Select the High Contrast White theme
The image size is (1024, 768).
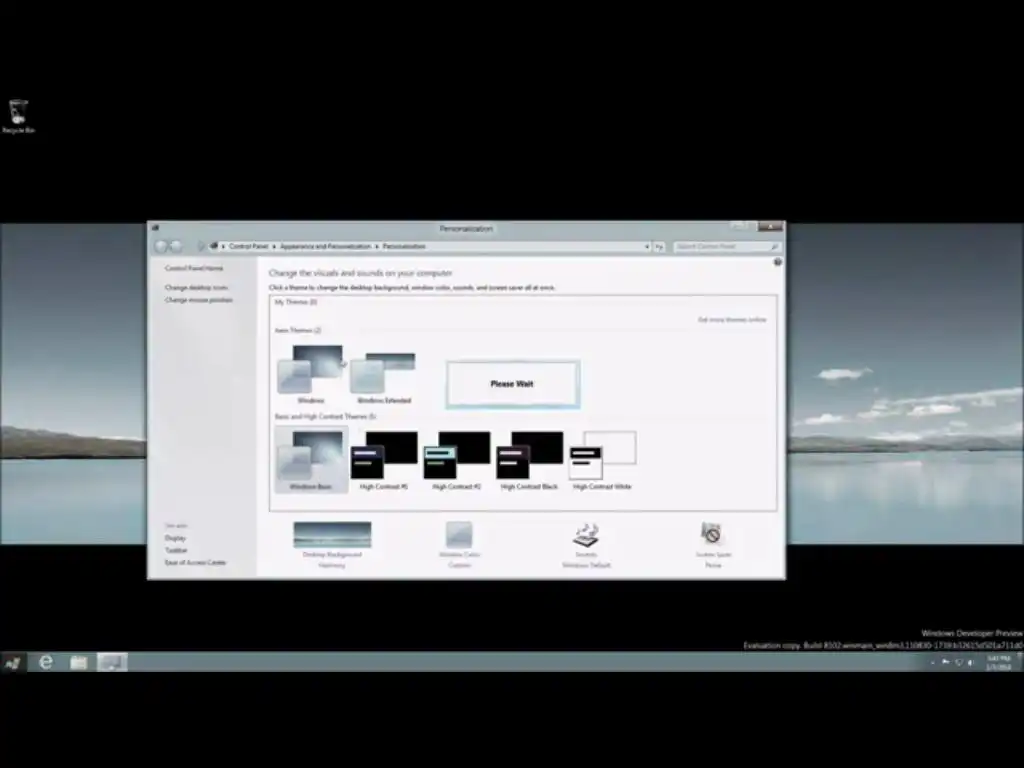[602, 460]
